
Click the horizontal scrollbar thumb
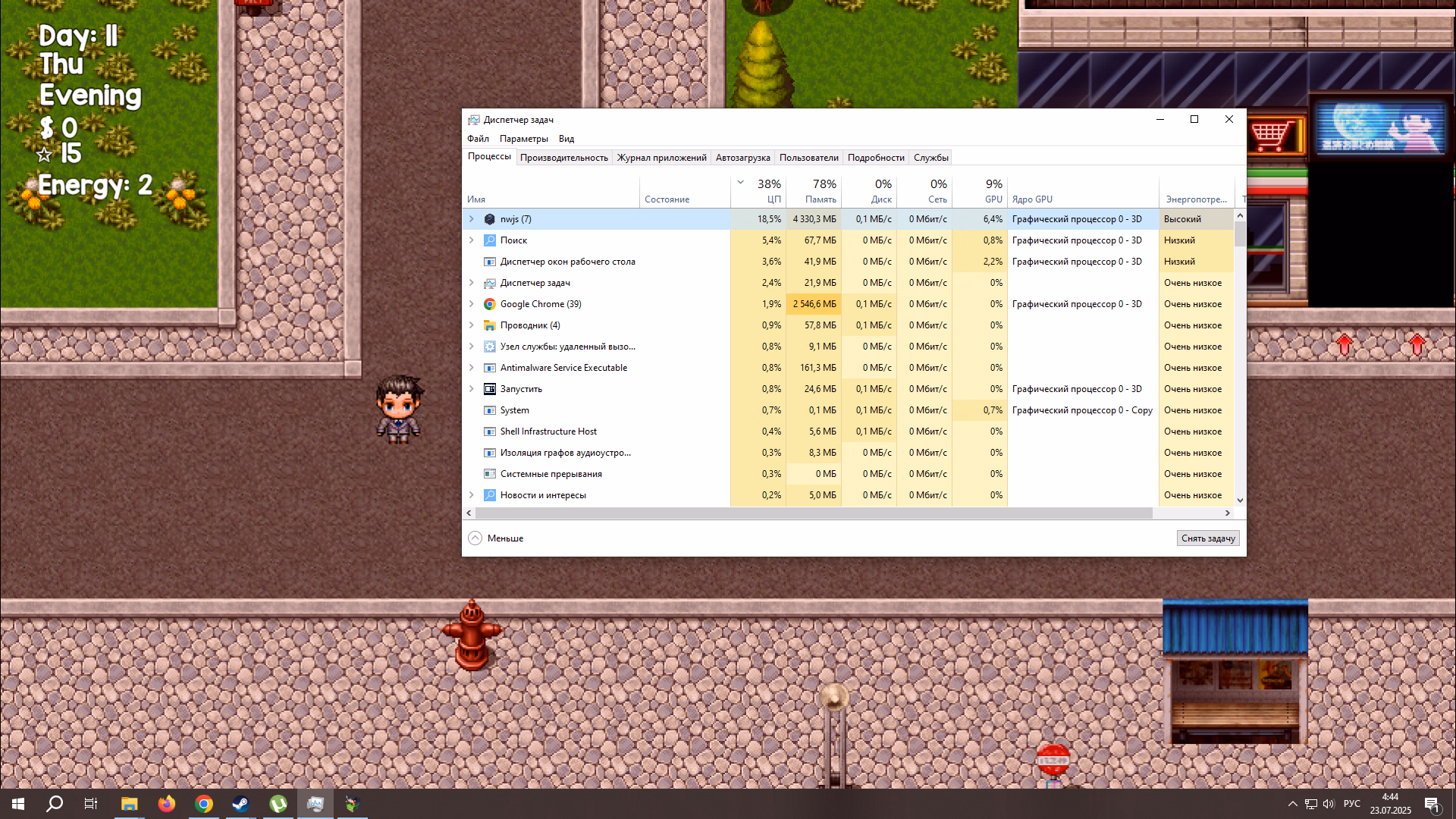(814, 513)
